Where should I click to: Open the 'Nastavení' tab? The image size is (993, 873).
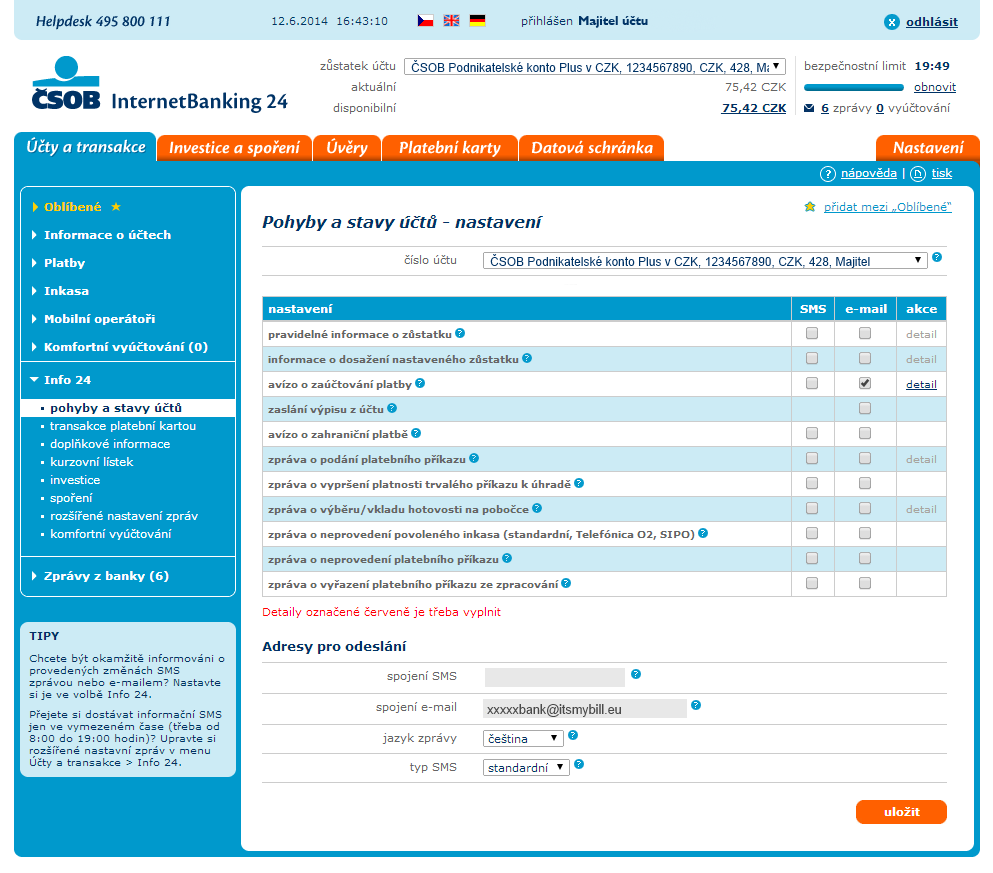pos(927,148)
